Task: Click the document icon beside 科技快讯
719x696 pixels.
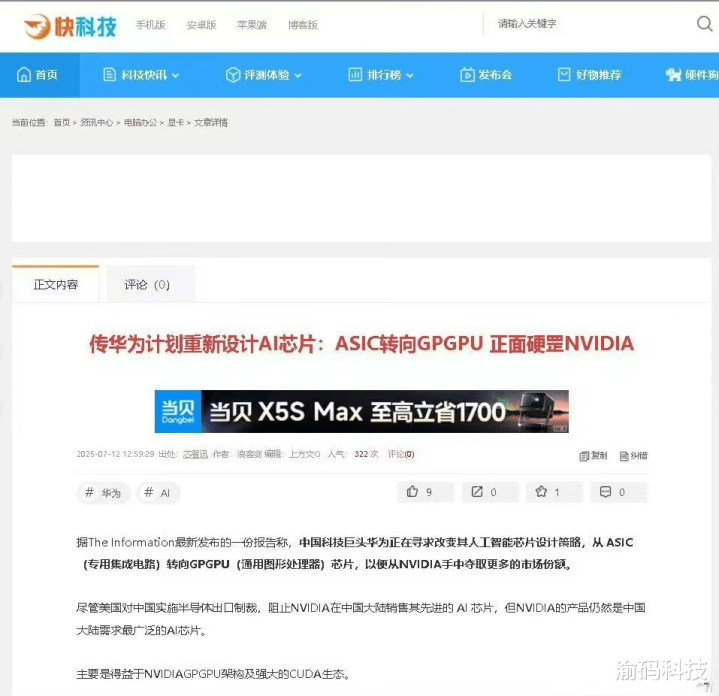Action: pyautogui.click(x=110, y=75)
